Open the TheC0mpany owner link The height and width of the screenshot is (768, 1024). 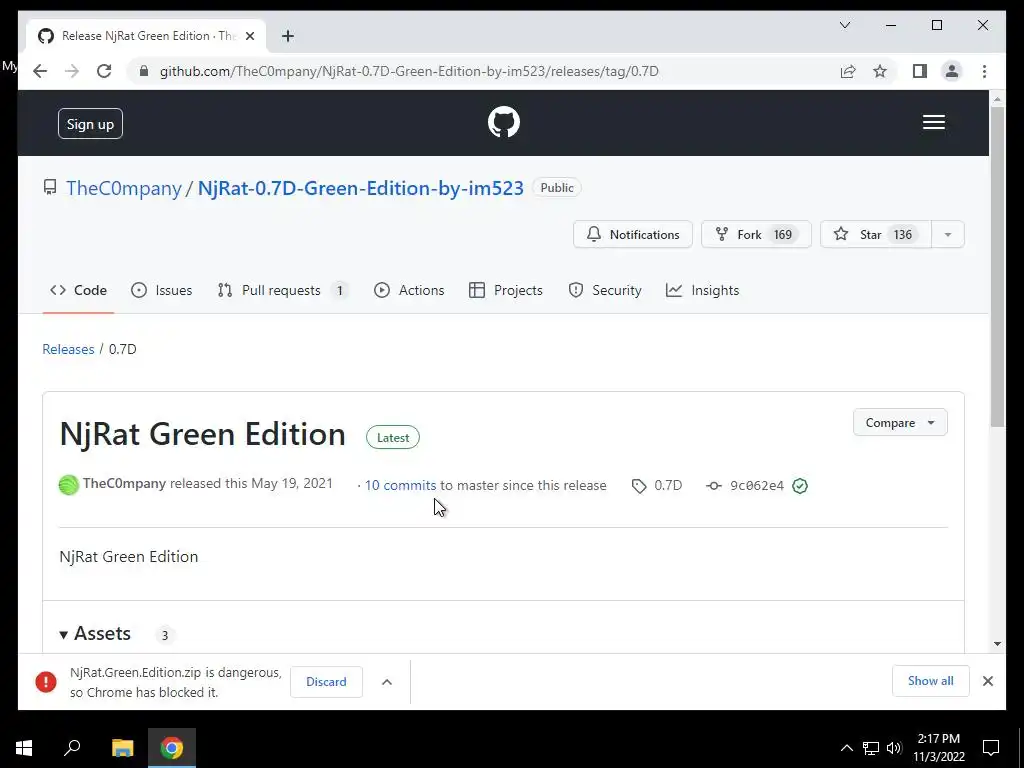coord(124,188)
